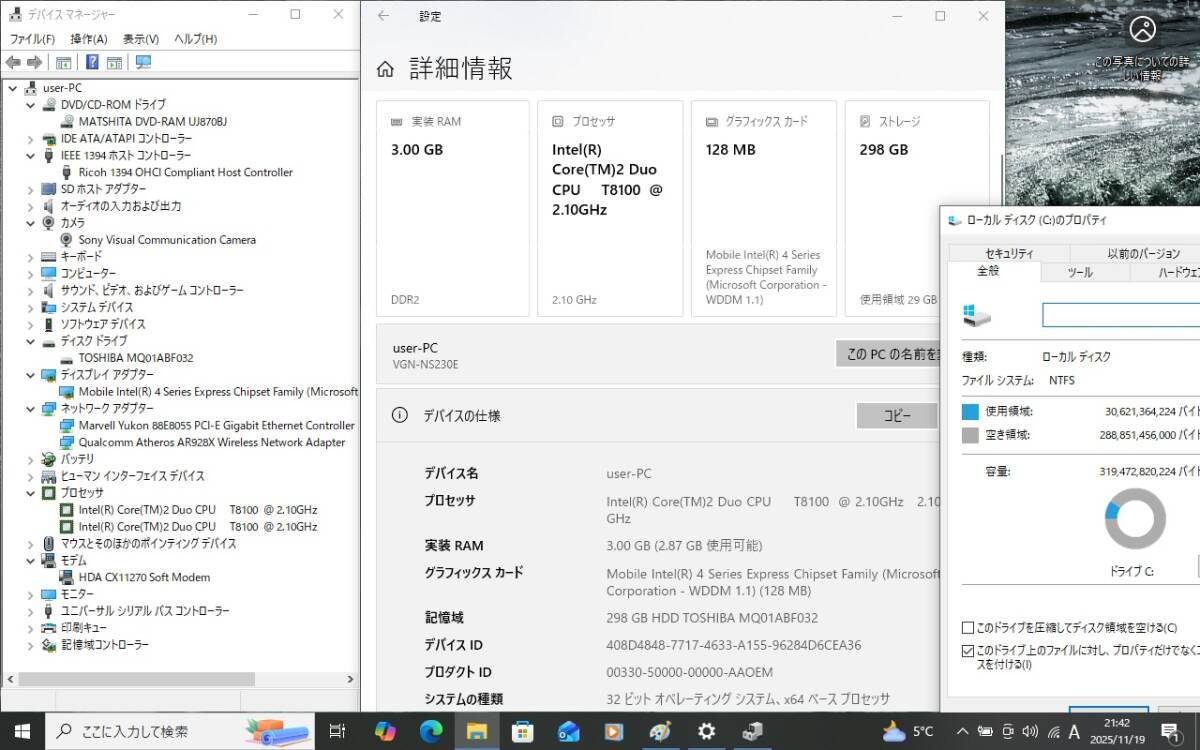
Task: Switch to the ツール tab in disk properties
Action: click(1080, 272)
